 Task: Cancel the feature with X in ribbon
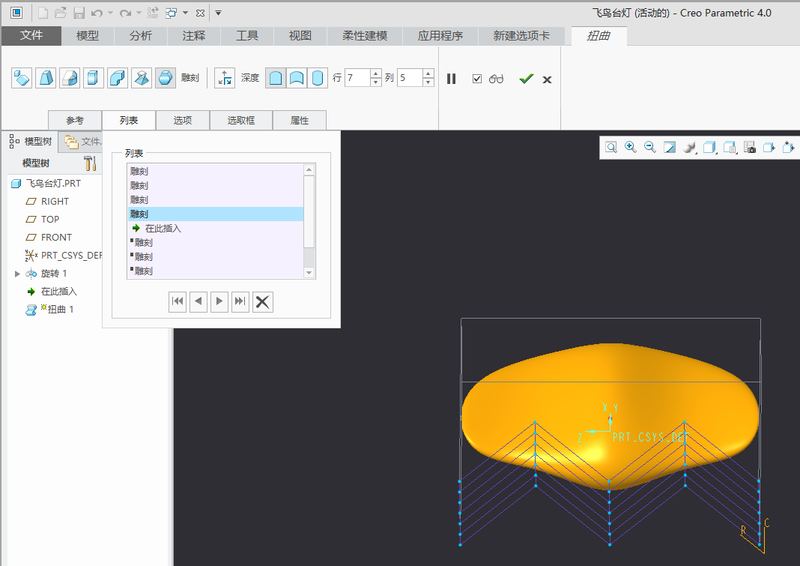pyautogui.click(x=547, y=80)
